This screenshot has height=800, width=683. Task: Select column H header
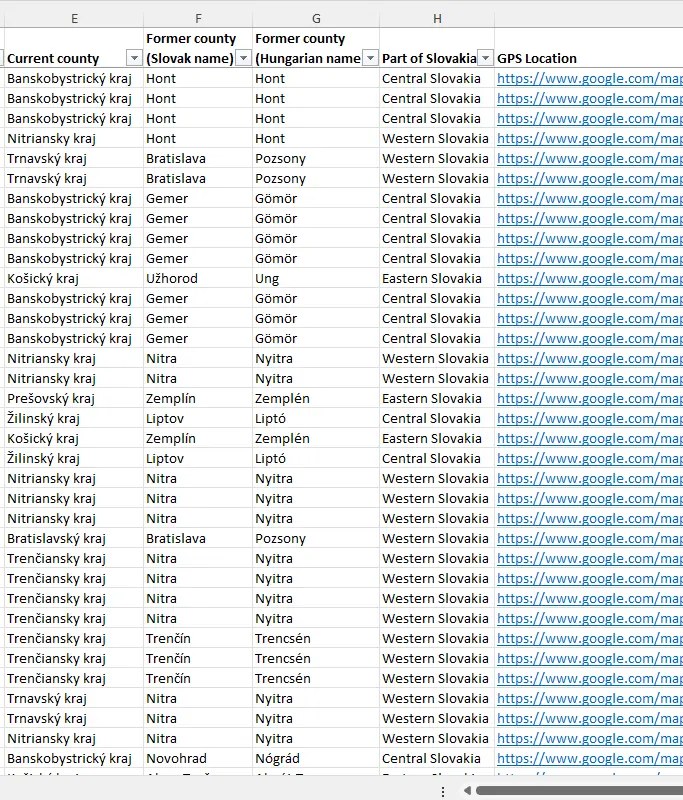(437, 18)
